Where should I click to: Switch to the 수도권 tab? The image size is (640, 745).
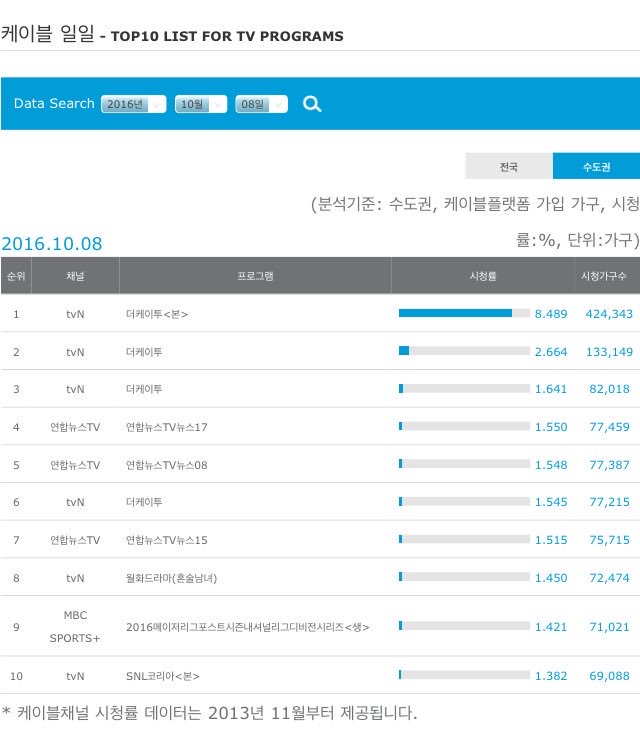(596, 166)
